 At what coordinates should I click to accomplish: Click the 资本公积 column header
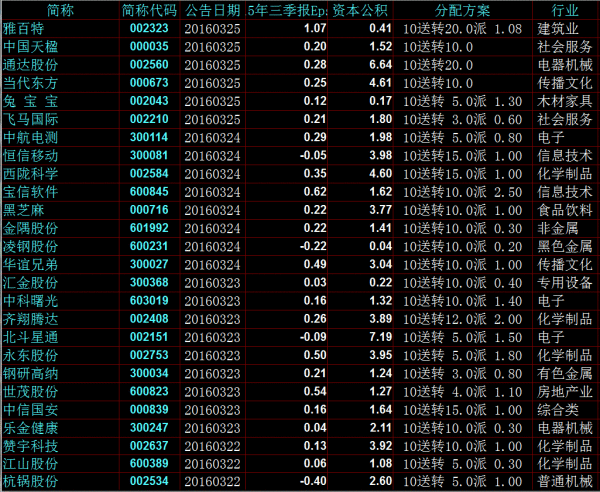click(360, 10)
